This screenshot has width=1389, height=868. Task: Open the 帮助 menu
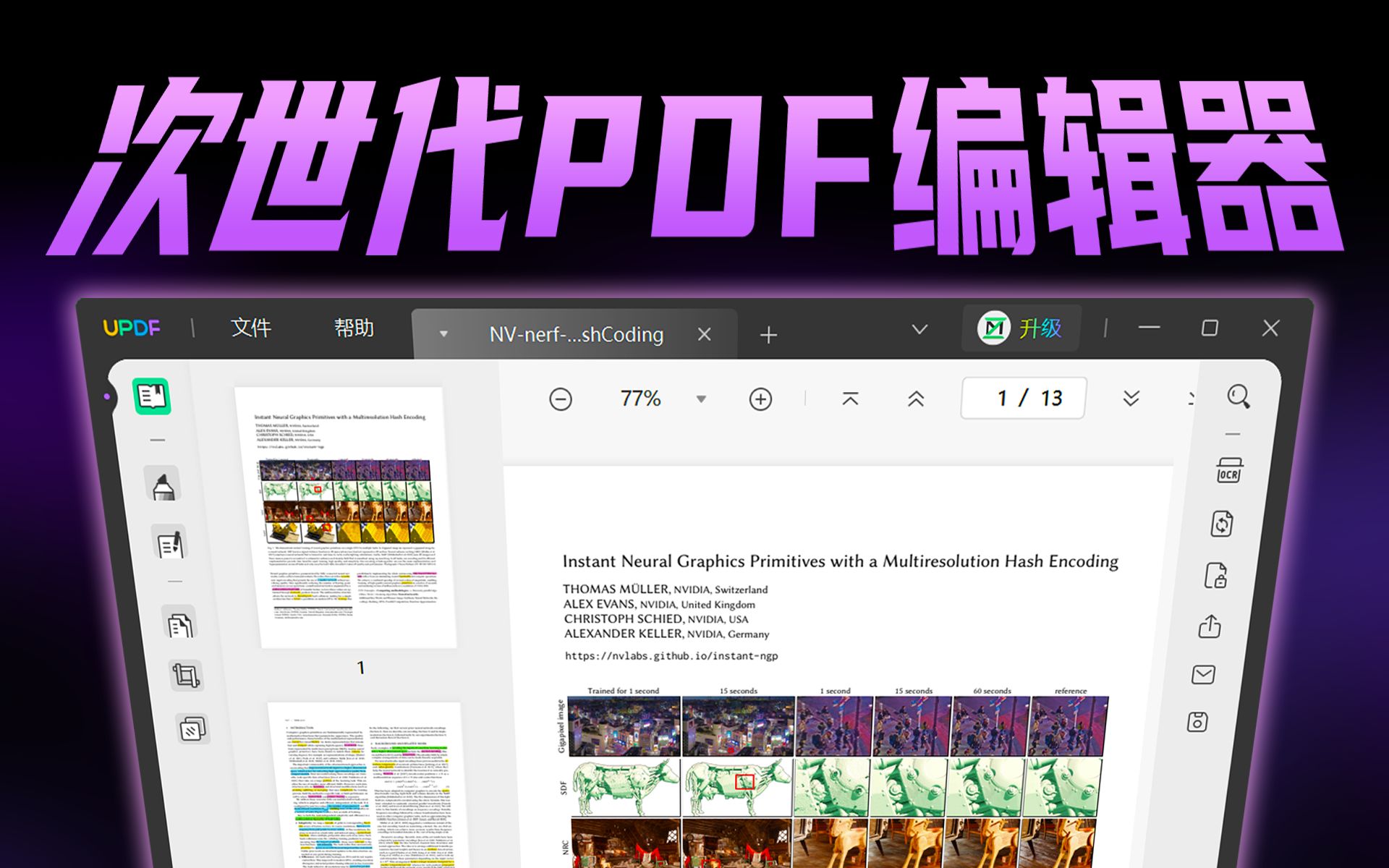pos(355,328)
